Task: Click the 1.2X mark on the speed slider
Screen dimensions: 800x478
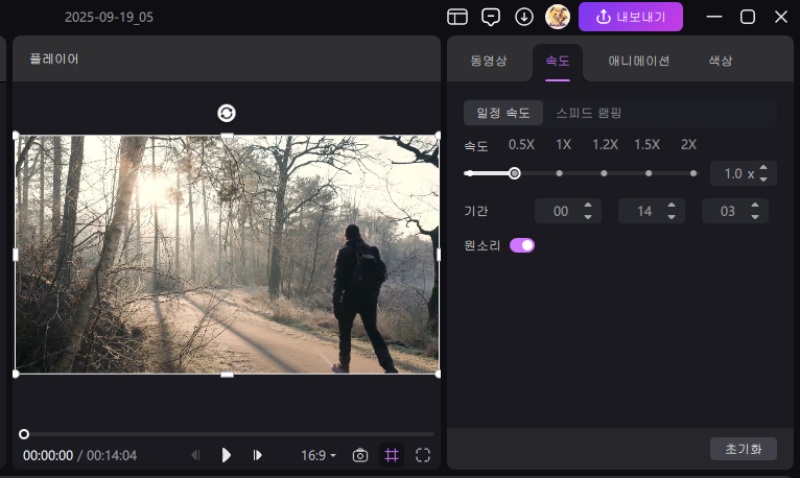Action: coord(604,173)
